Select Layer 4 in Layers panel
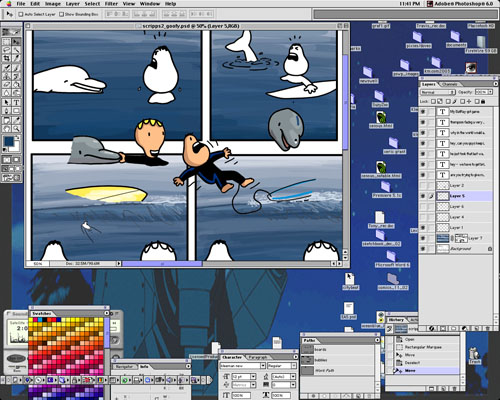Screen dimensions: 500x400 pyautogui.click(x=464, y=217)
